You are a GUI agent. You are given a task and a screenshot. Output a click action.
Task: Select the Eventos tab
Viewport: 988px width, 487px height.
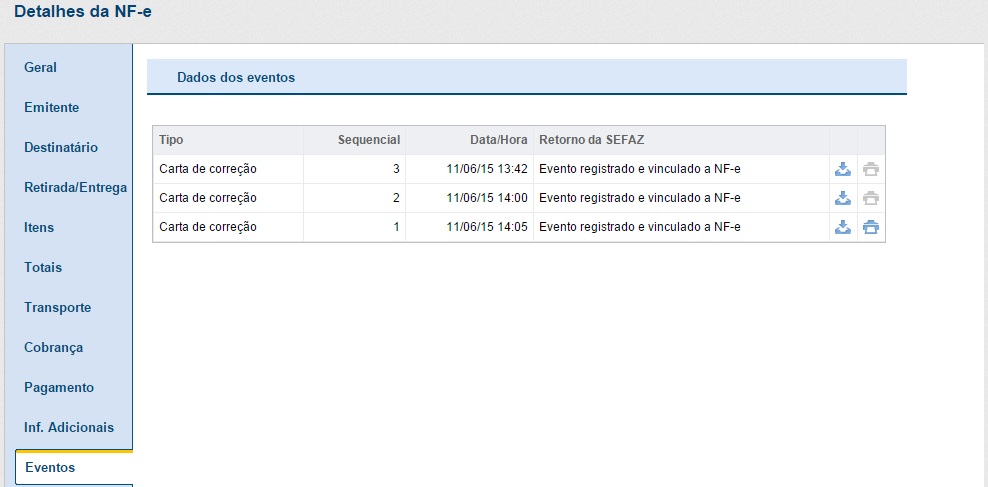point(50,468)
